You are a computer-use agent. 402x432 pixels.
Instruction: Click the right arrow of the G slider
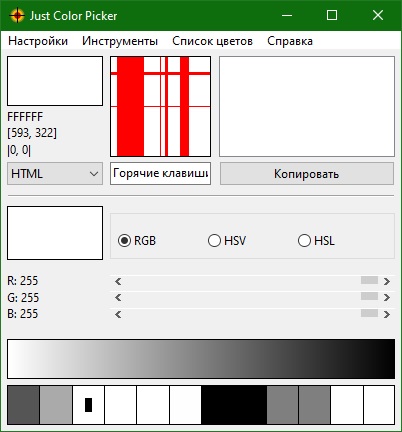pyautogui.click(x=387, y=297)
